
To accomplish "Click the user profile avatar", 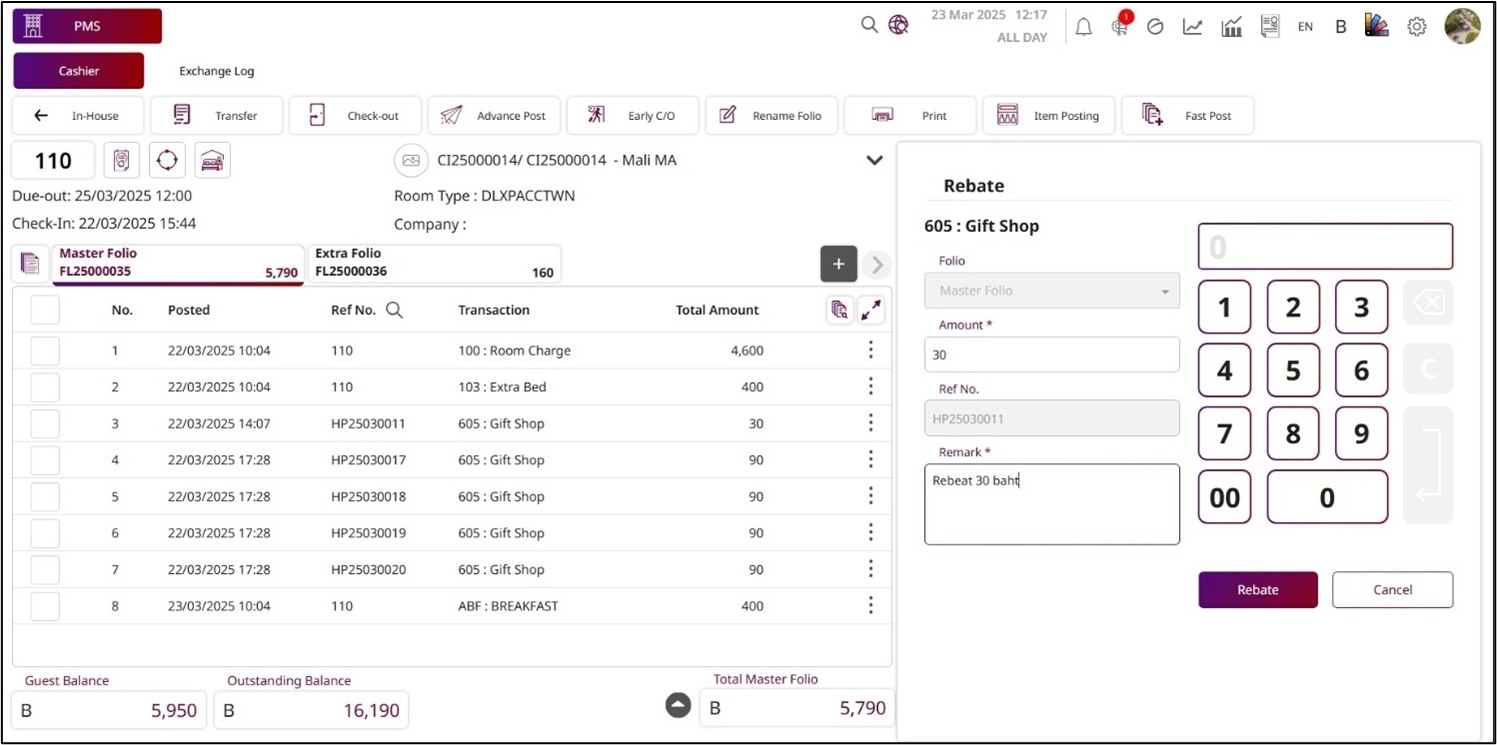I will pos(1462,27).
